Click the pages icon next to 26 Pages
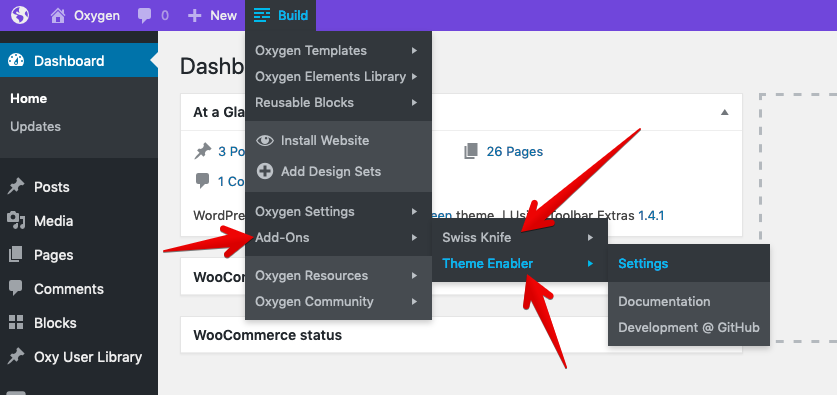This screenshot has width=837, height=395. pyautogui.click(x=471, y=152)
